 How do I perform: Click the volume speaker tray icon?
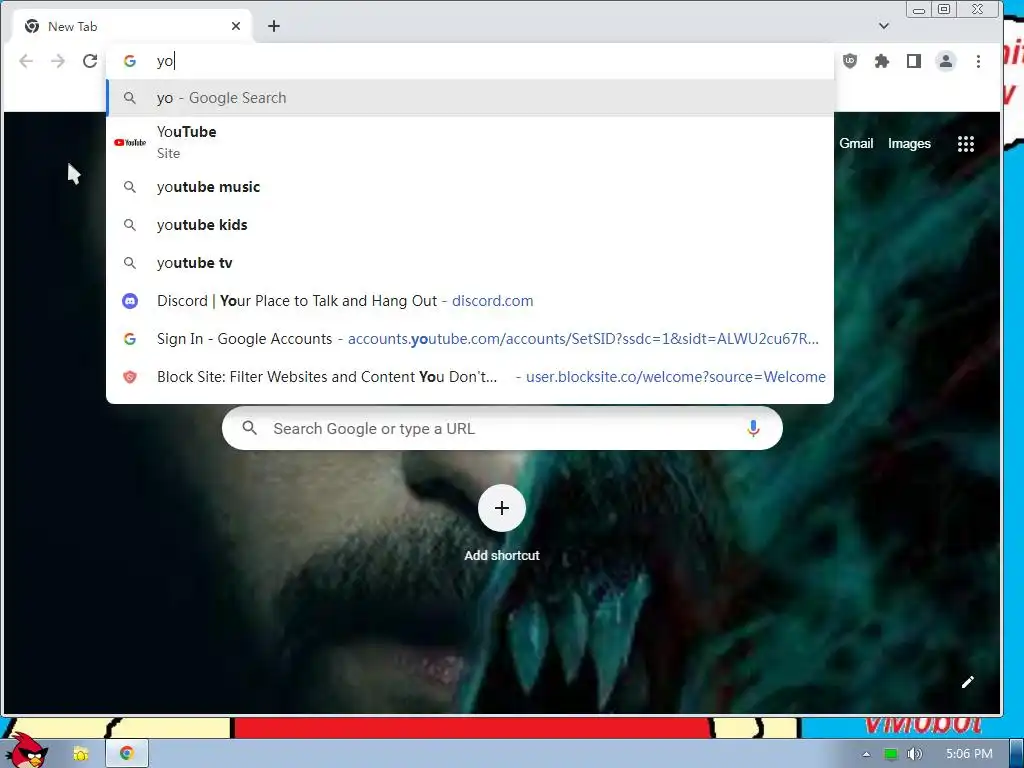point(915,754)
